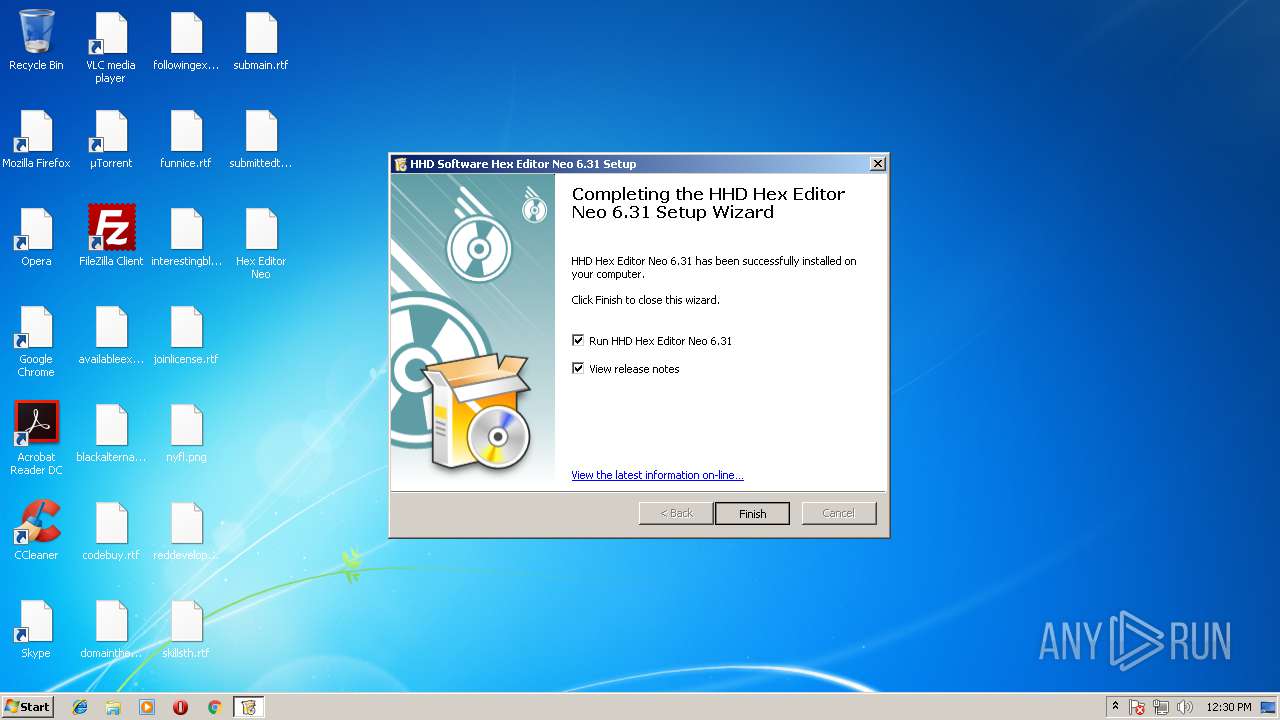1280x720 pixels.
Task: Open the clock showing 12:30 PM
Action: tap(1228, 707)
